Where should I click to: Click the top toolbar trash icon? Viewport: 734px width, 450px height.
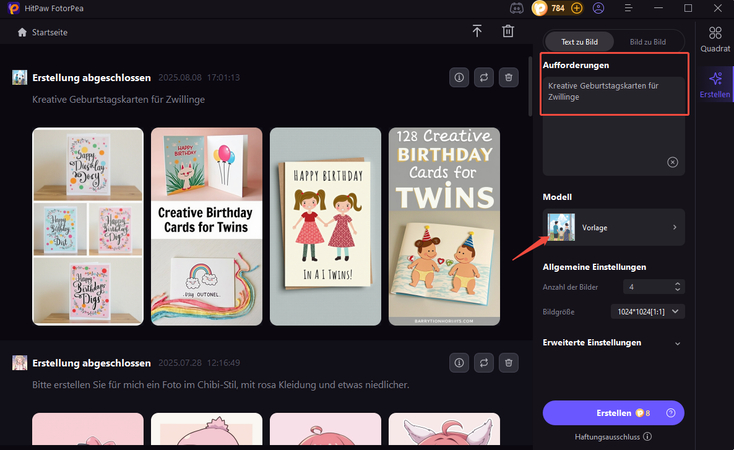click(x=508, y=31)
